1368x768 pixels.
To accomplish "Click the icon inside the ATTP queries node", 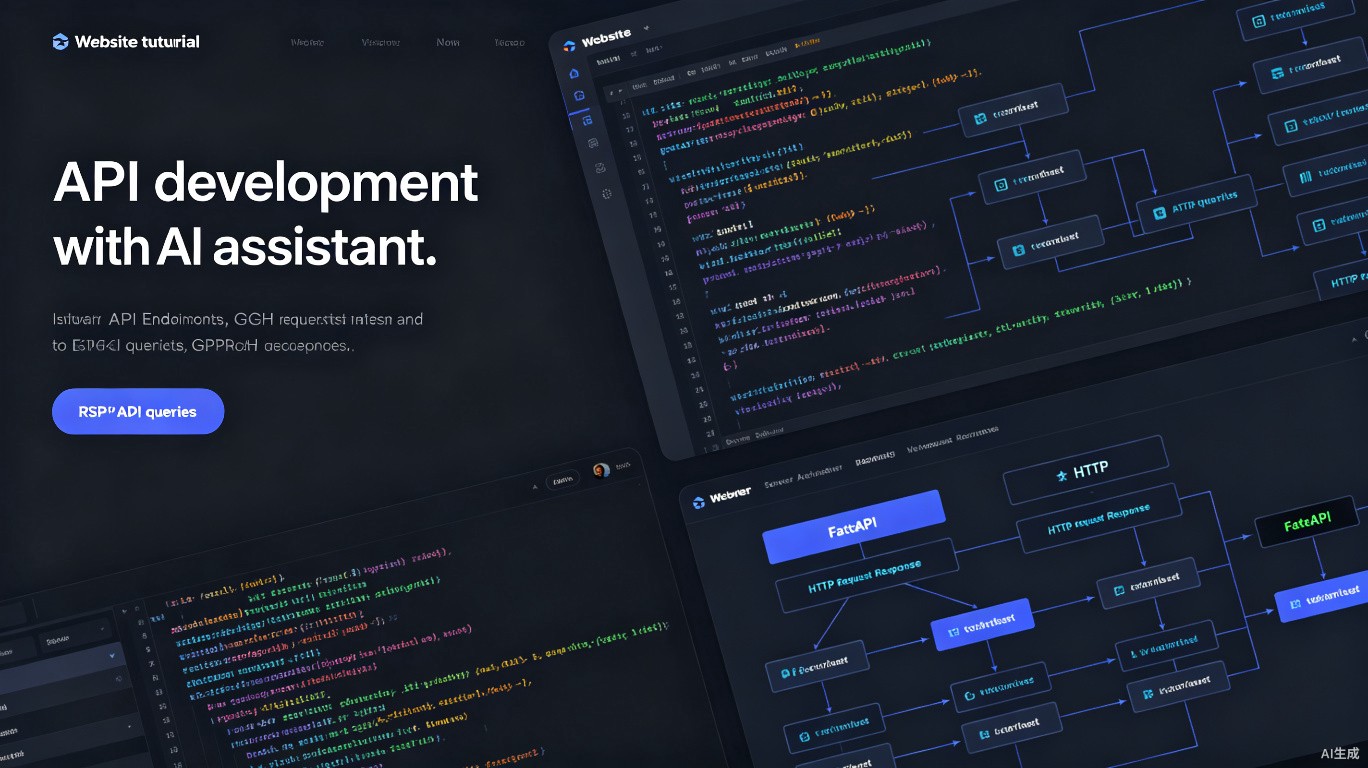I will coord(1162,212).
